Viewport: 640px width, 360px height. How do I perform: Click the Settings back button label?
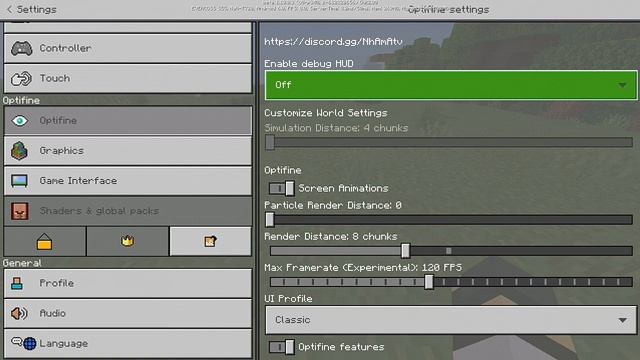[36, 9]
